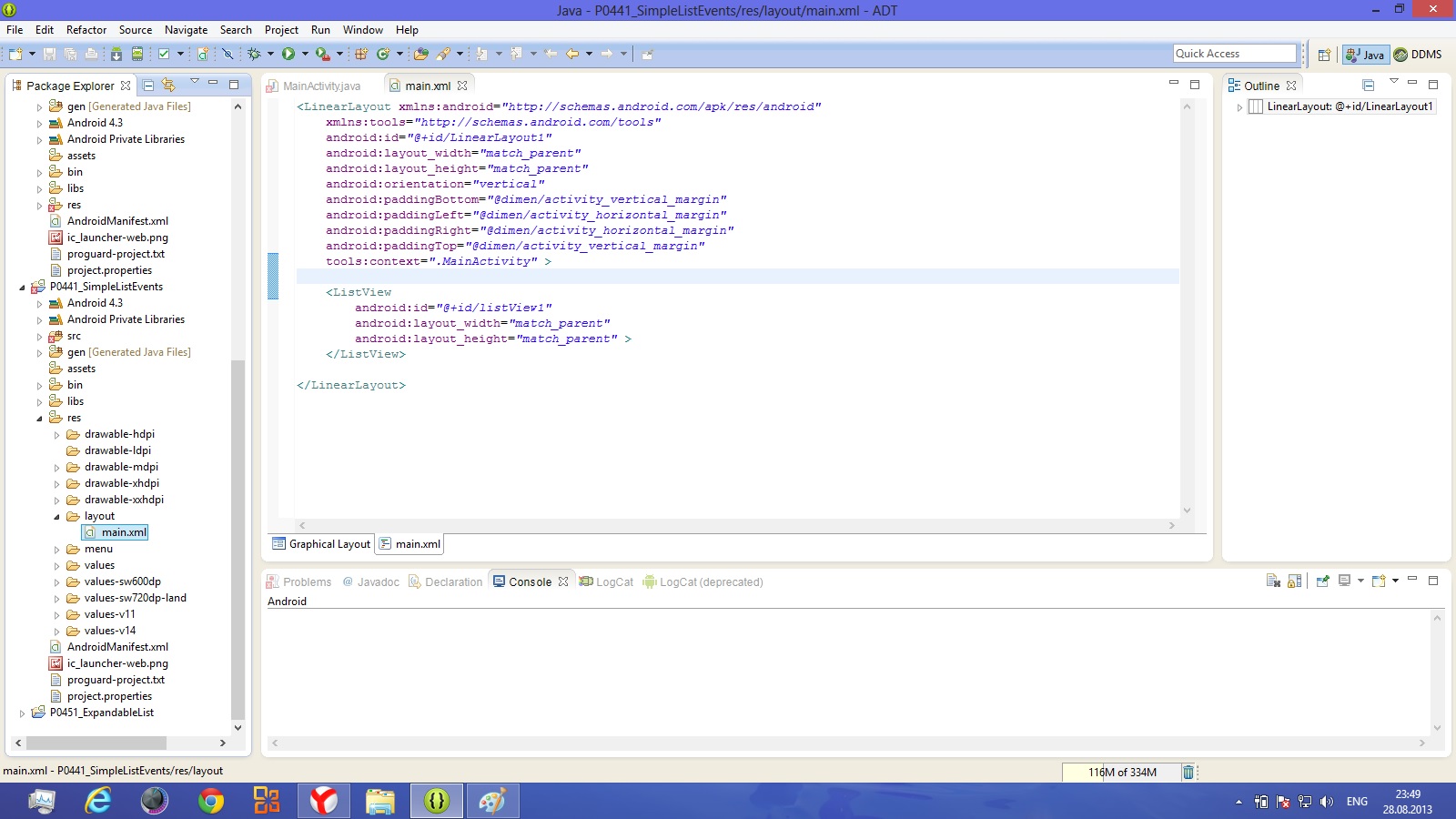Open the Refactor menu
Viewport: 1456px width, 819px height.
tap(86, 30)
